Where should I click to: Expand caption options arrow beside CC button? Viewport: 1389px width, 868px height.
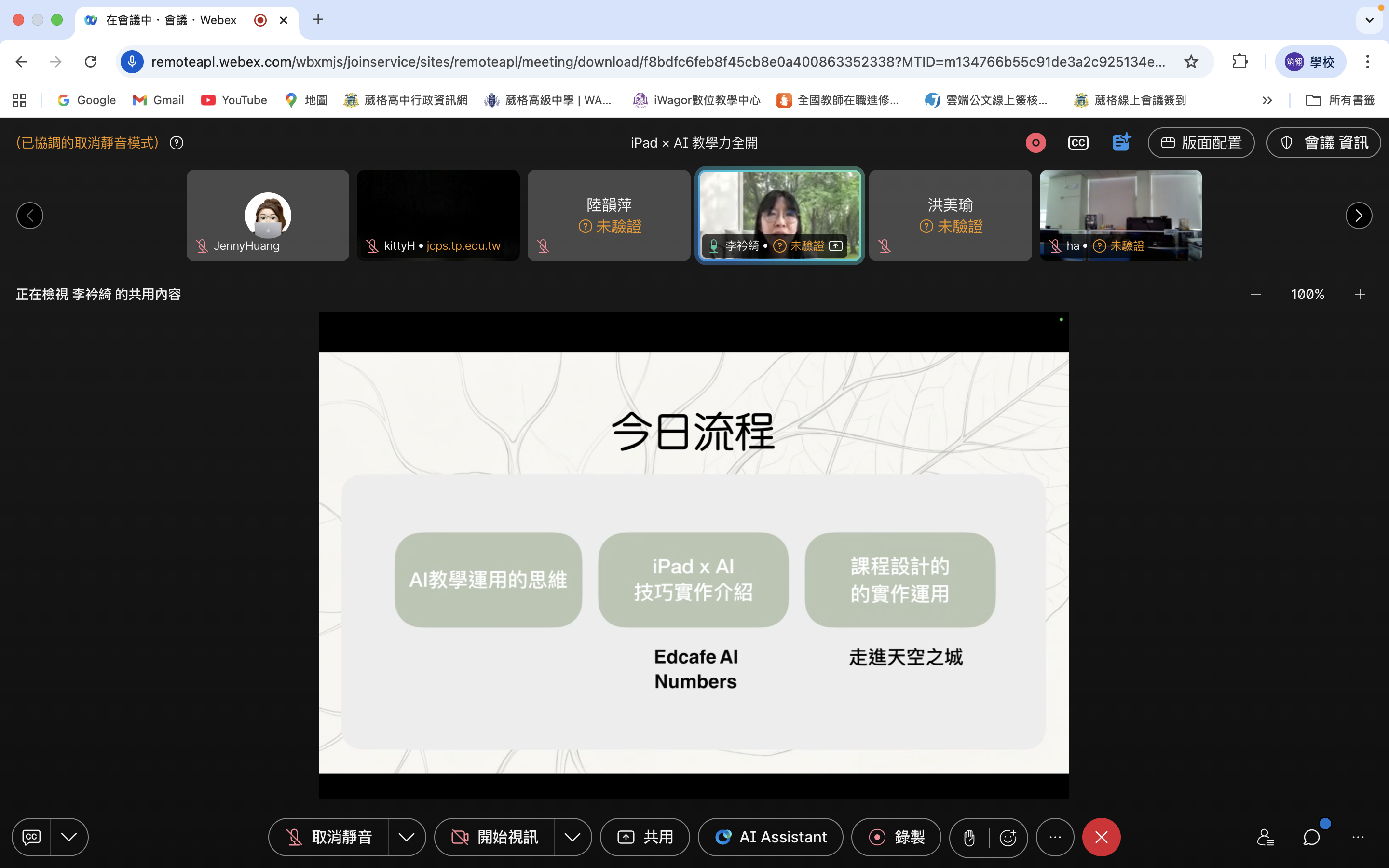click(x=69, y=837)
